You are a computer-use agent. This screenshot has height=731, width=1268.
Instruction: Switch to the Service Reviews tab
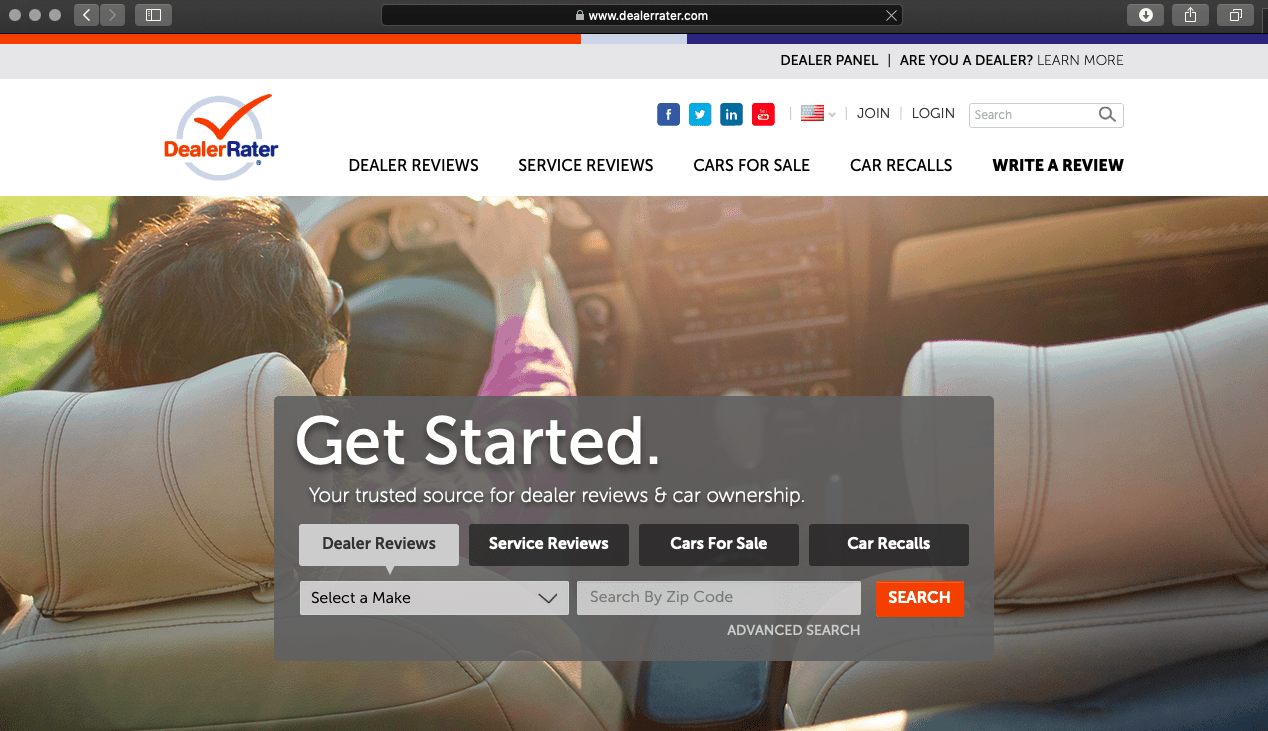pyautogui.click(x=548, y=544)
